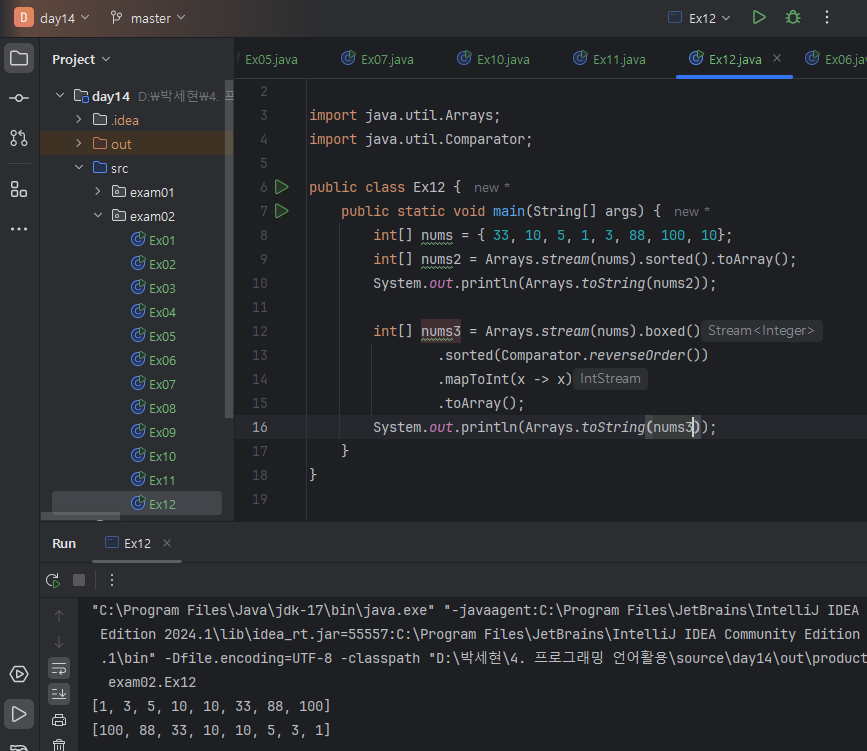867x751 pixels.
Task: Open the Pull Requests tool window
Action: click(19, 138)
